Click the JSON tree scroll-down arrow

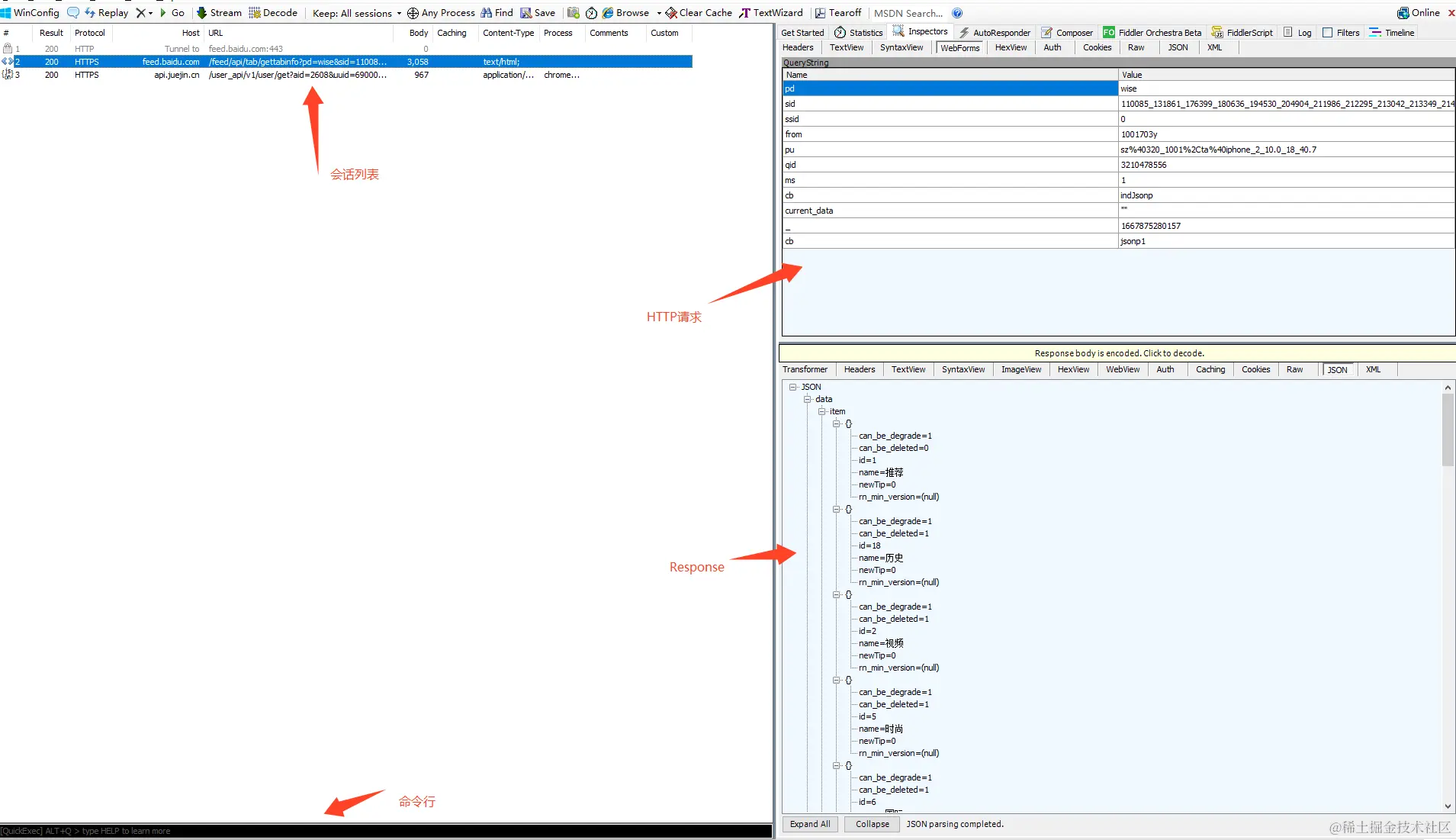[1448, 806]
